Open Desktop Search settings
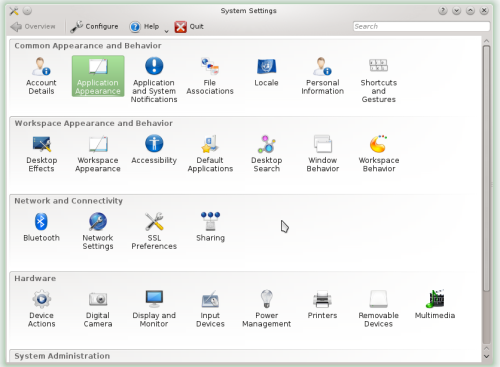 [266, 154]
